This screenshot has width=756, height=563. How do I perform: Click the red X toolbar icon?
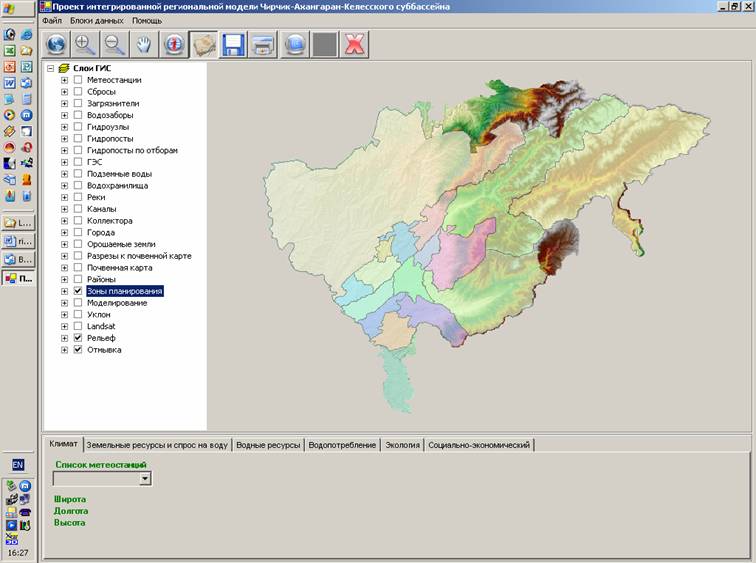(x=353, y=44)
